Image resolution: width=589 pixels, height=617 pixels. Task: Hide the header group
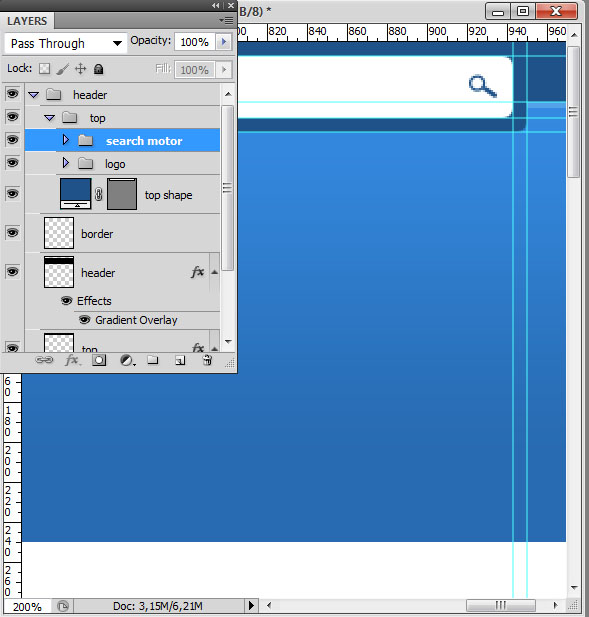point(13,94)
